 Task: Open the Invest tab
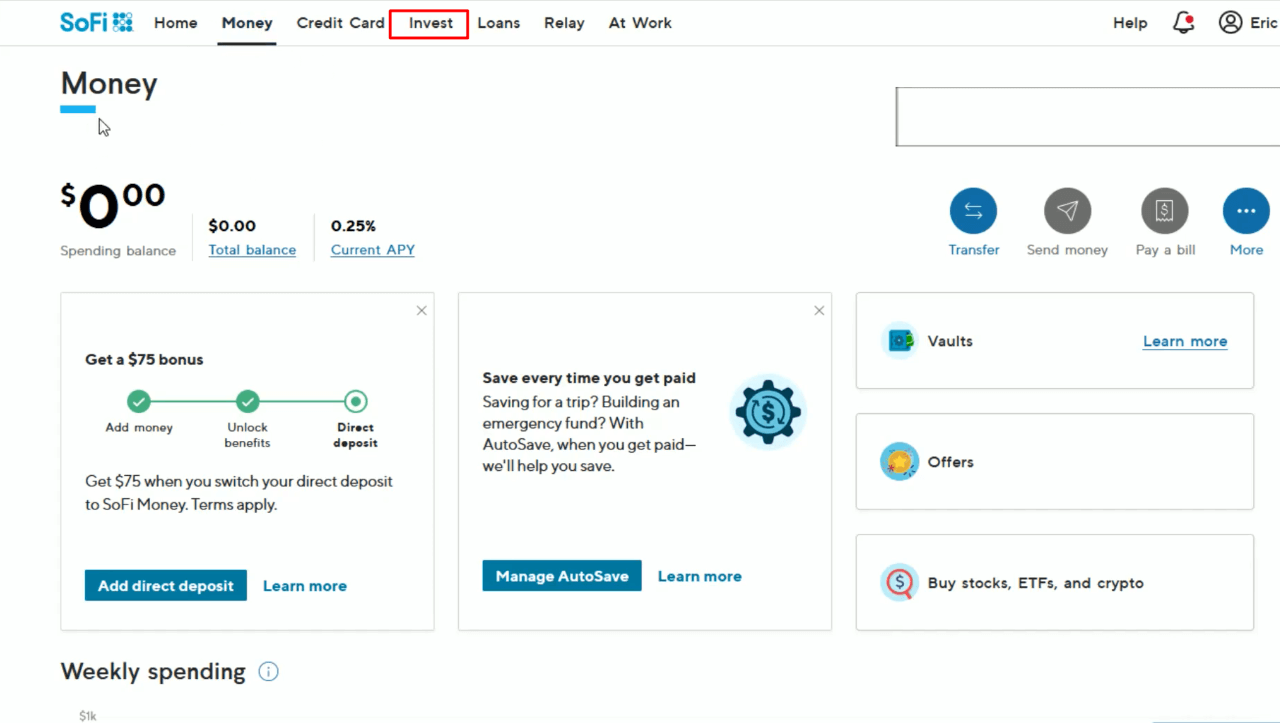431,23
